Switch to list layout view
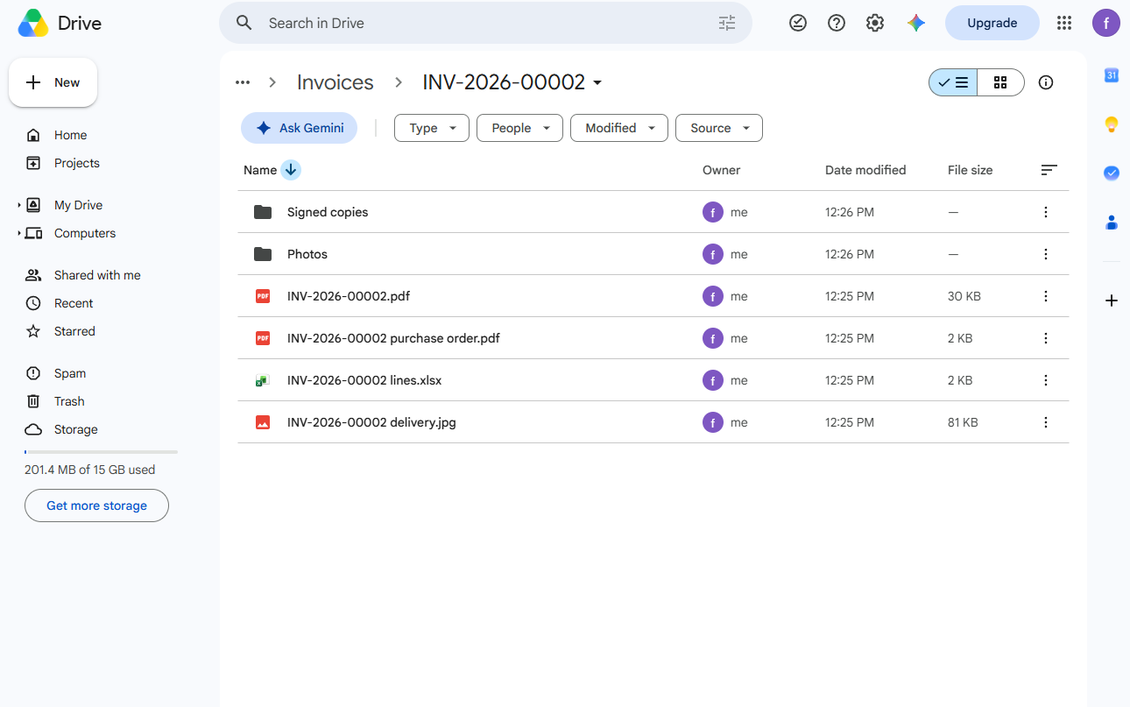This screenshot has height=707, width=1130. click(x=953, y=82)
